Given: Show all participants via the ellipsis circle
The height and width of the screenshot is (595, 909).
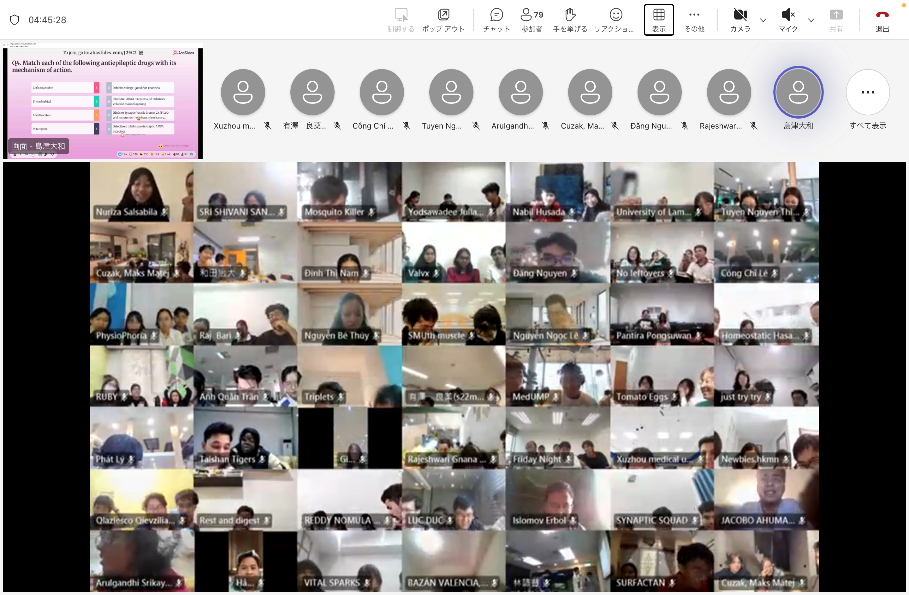Looking at the screenshot, I should point(867,93).
